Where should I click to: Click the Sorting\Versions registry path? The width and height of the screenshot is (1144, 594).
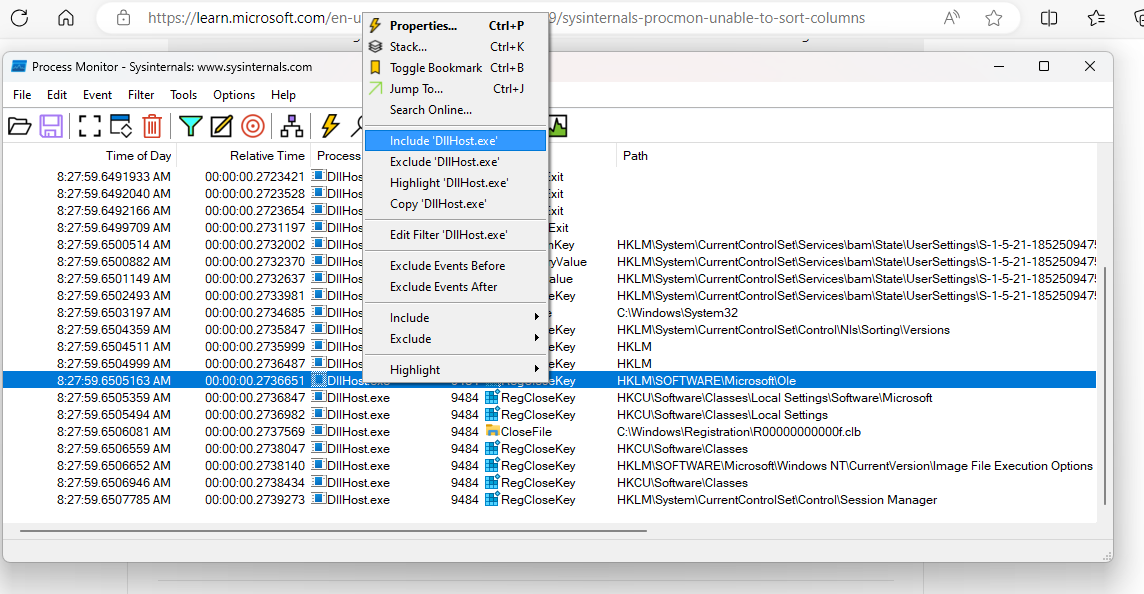coord(783,330)
